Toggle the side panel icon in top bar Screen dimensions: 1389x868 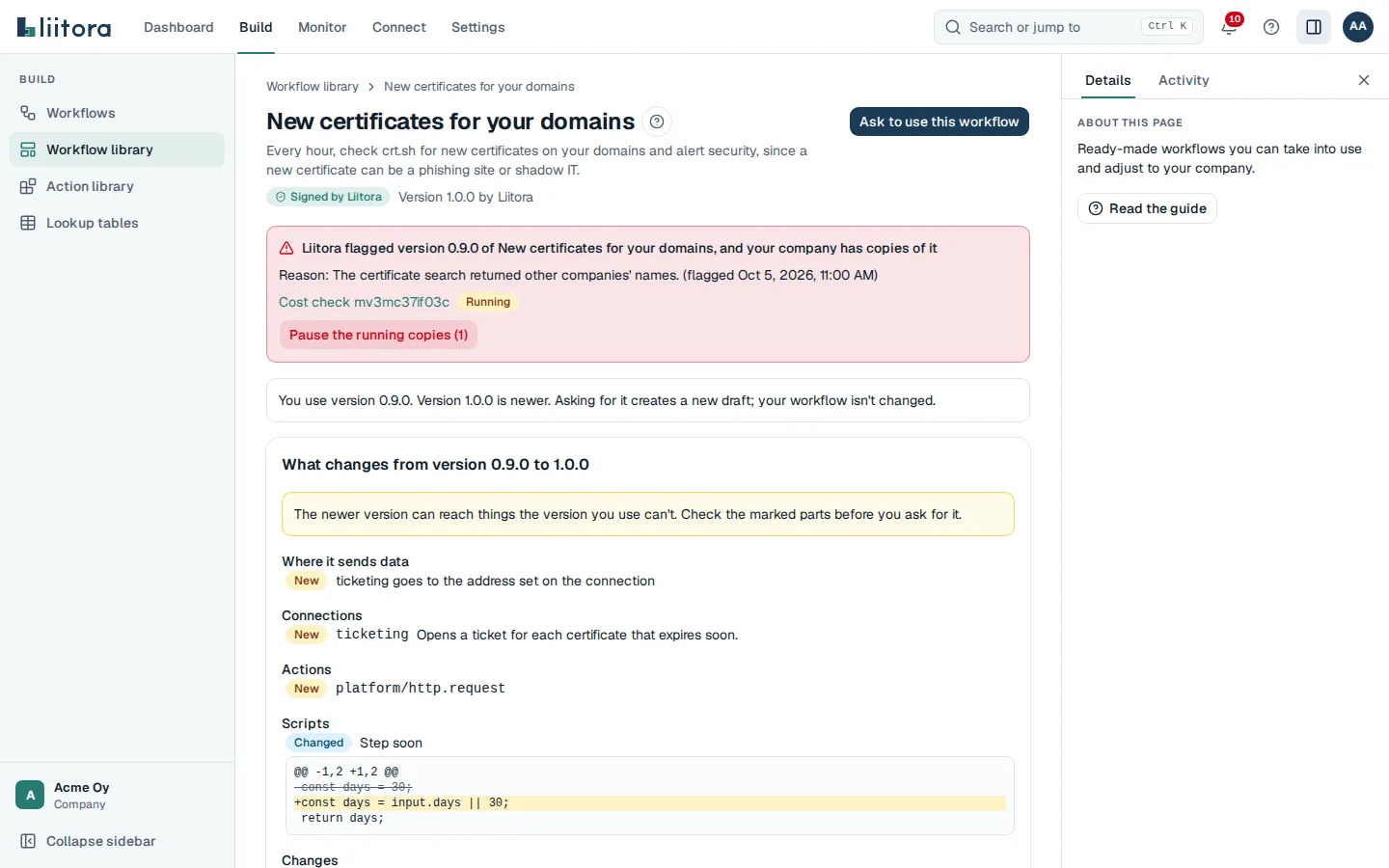(1314, 27)
